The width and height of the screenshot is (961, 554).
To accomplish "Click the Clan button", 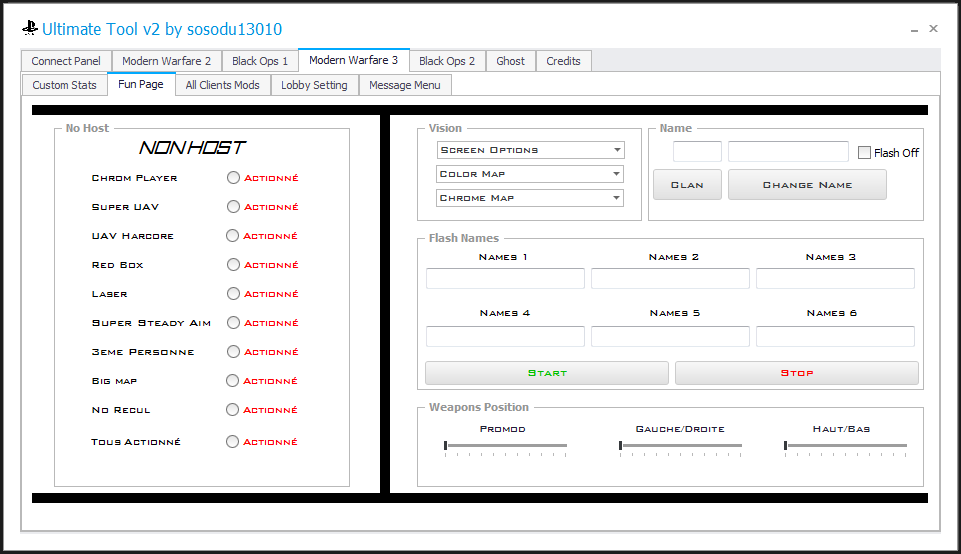I will (x=687, y=184).
